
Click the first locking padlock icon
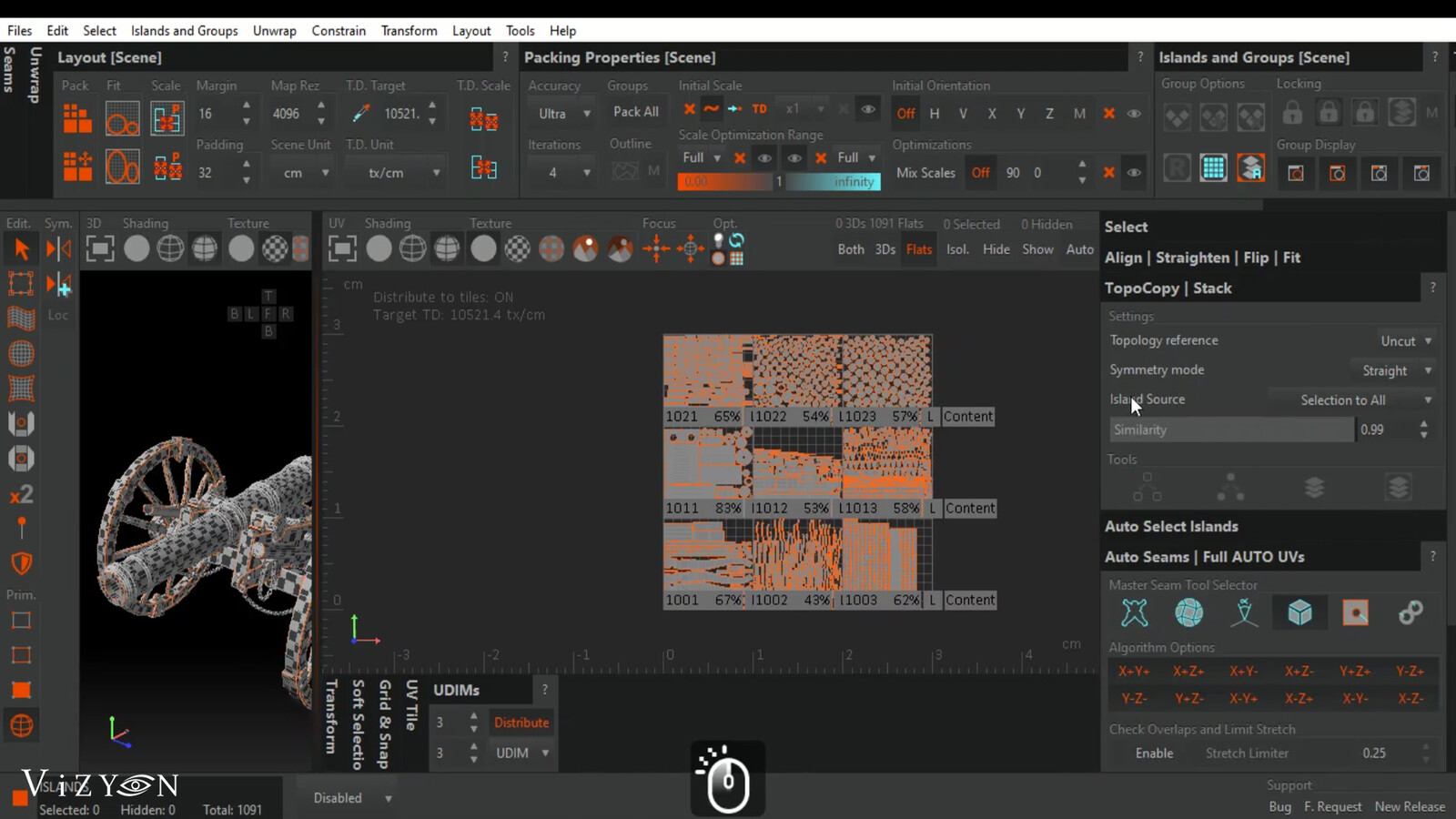click(x=1291, y=114)
